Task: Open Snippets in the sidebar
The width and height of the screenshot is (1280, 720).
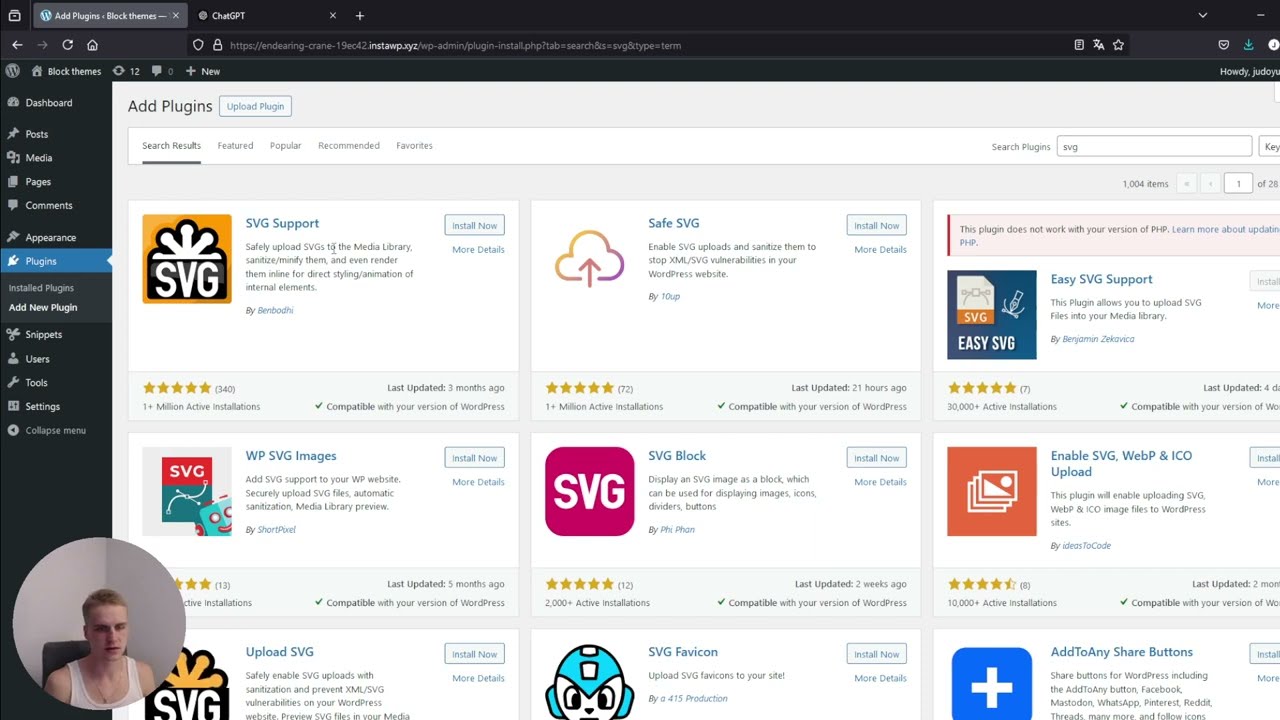Action: (44, 335)
